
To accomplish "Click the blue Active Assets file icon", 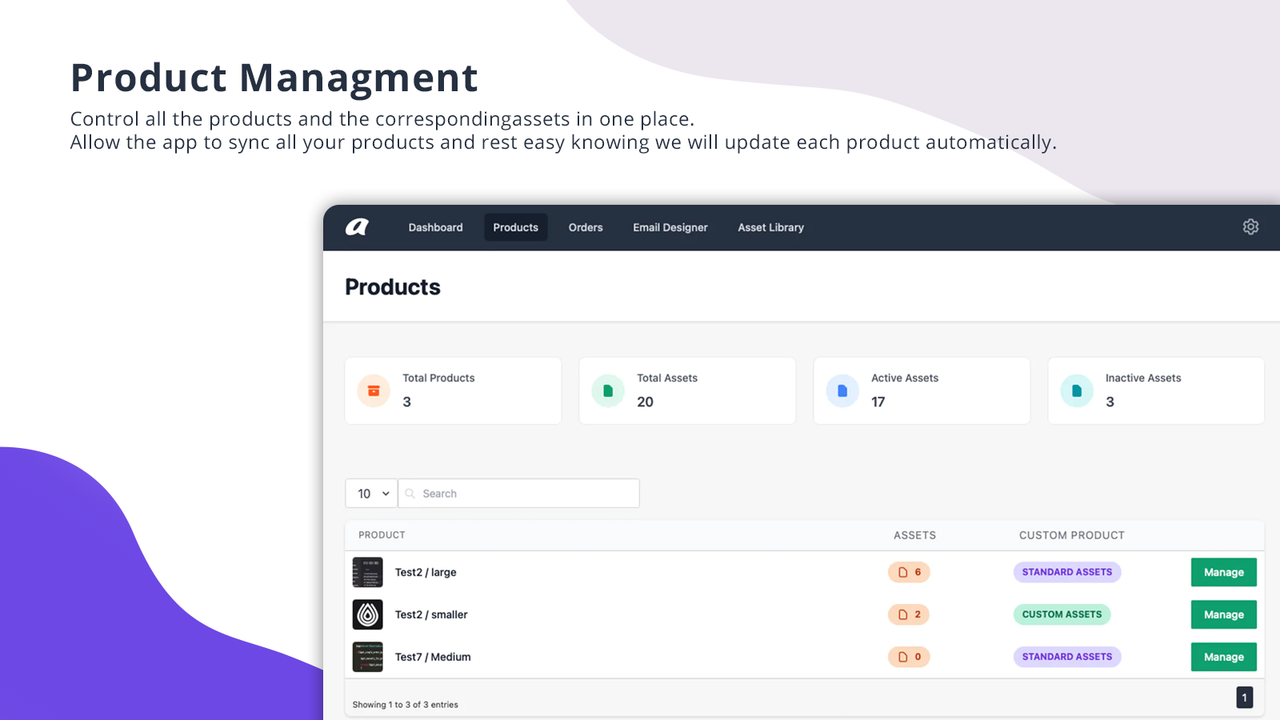I will tap(842, 391).
